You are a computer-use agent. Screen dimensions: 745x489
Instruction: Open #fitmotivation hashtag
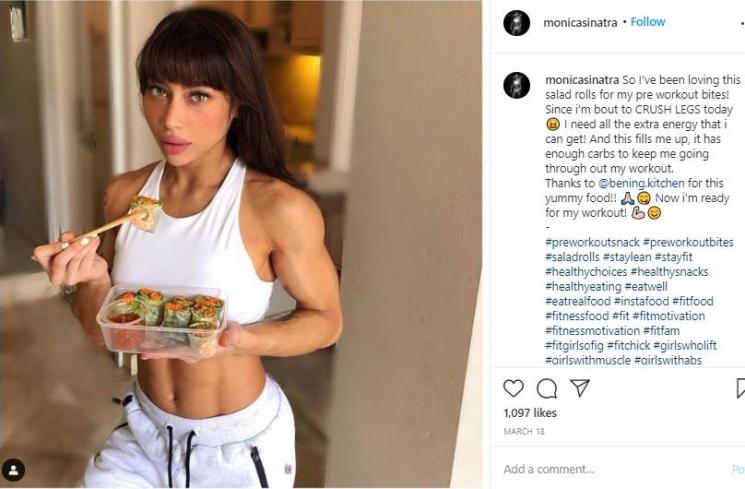pos(669,316)
